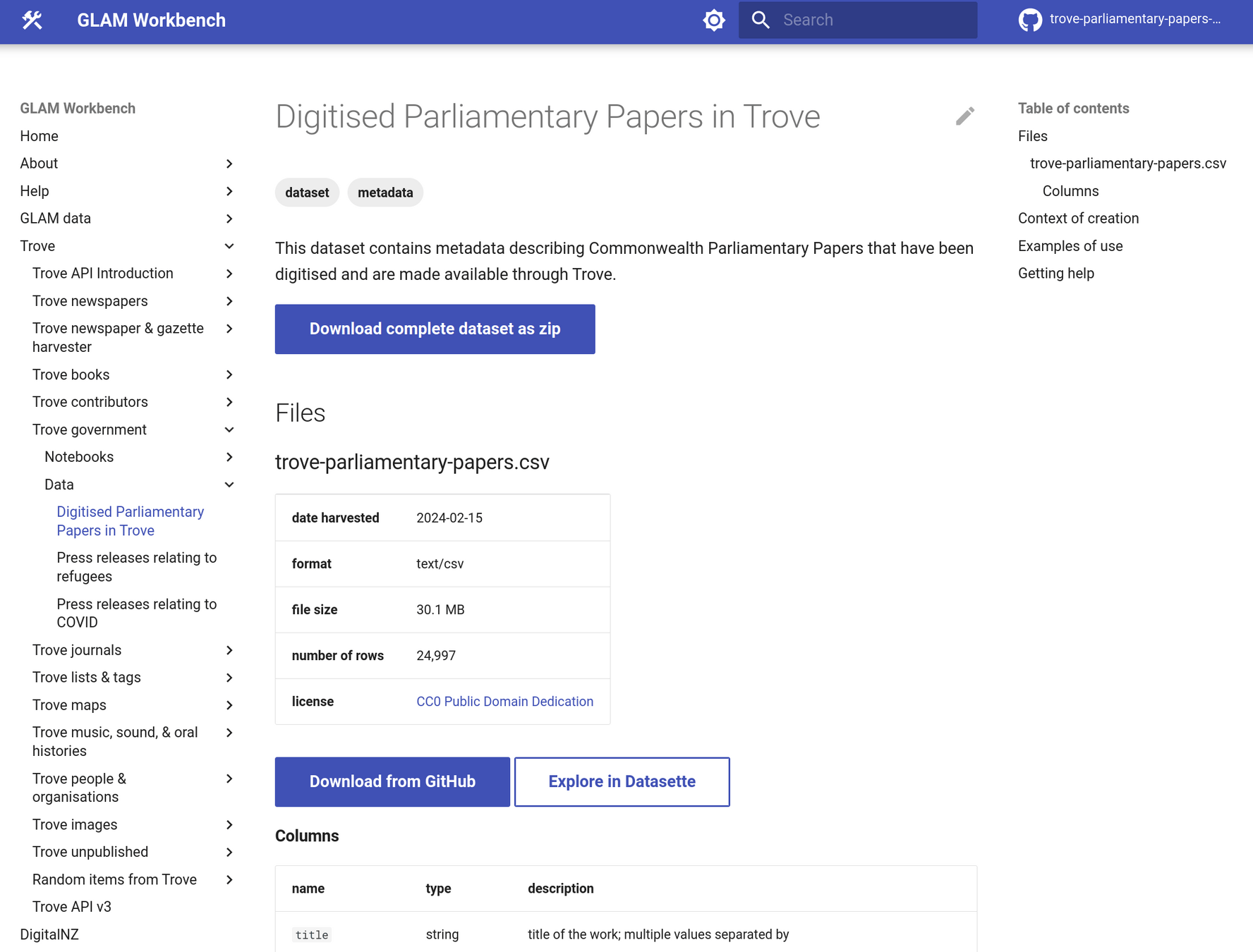Click the file size value 30.1 MB
The height and width of the screenshot is (952, 1253).
(440, 610)
